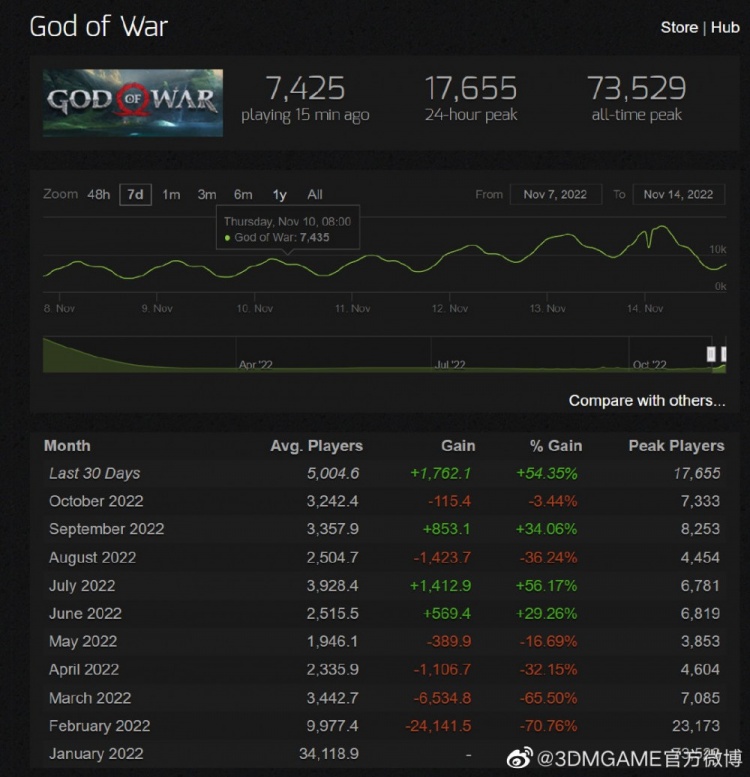Set chart zoom to All
The height and width of the screenshot is (777, 750).
[315, 194]
